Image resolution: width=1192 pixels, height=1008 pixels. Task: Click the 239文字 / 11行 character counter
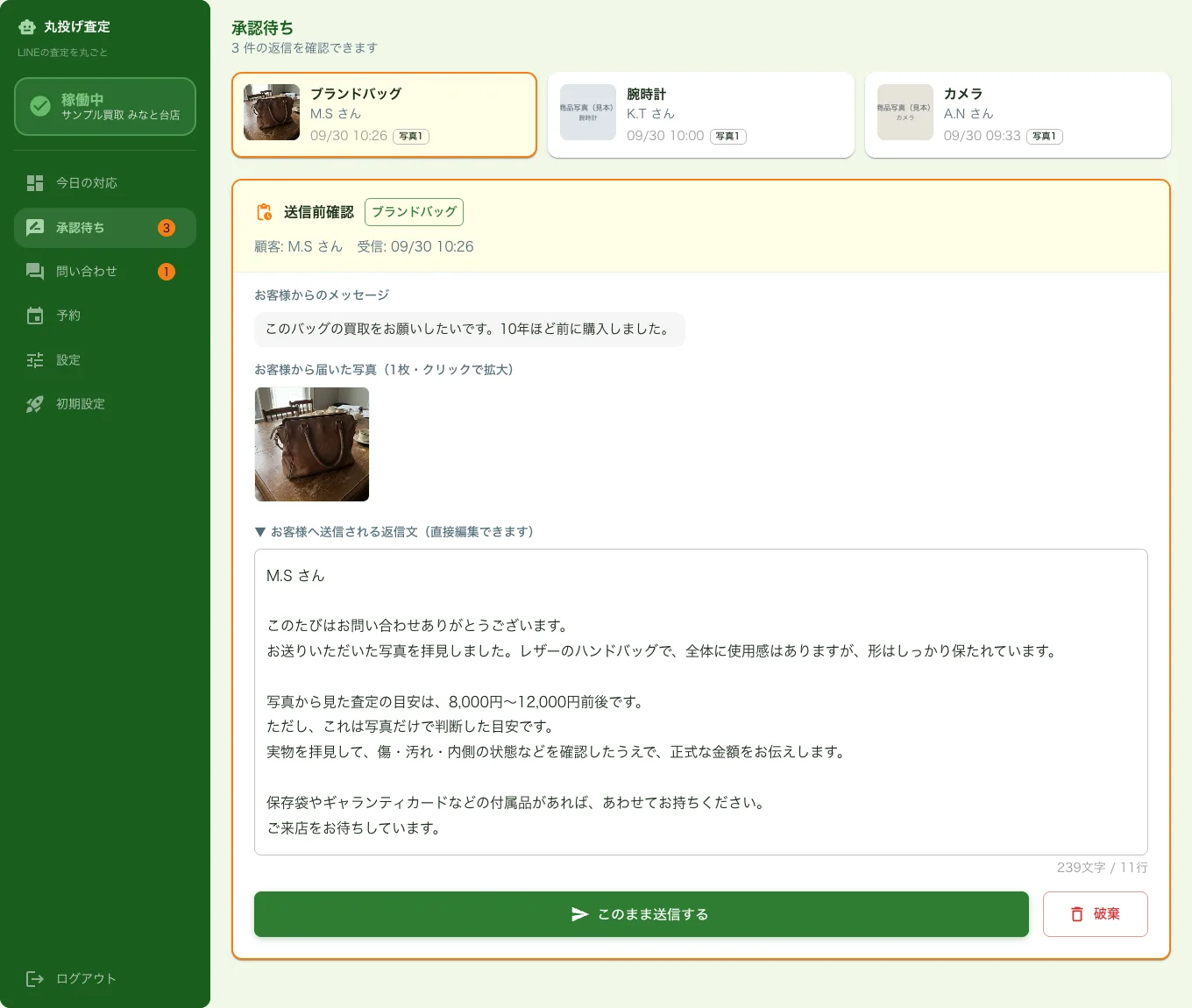point(1102,868)
